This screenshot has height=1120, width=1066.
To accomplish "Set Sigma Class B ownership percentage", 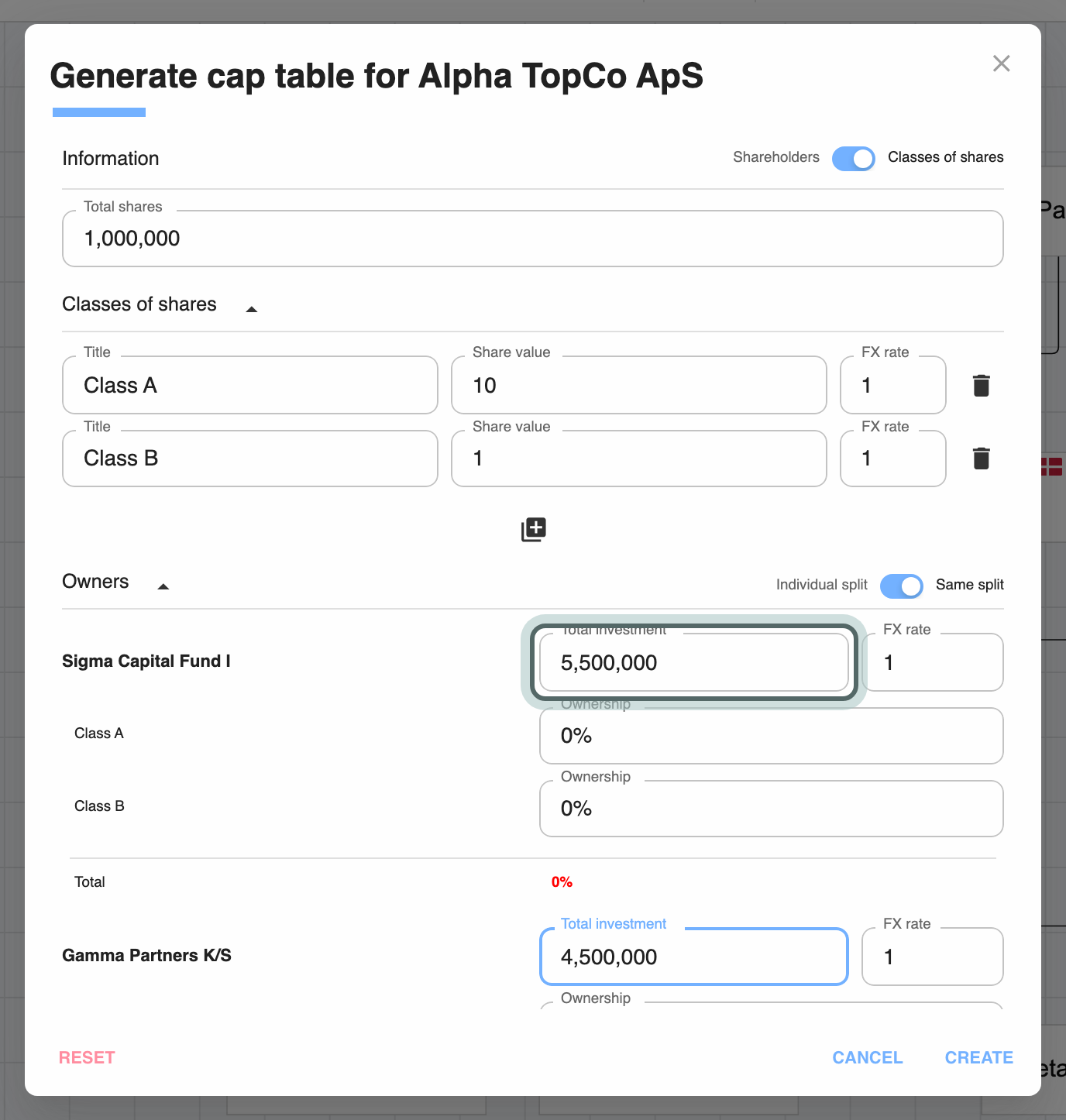I will [x=772, y=809].
